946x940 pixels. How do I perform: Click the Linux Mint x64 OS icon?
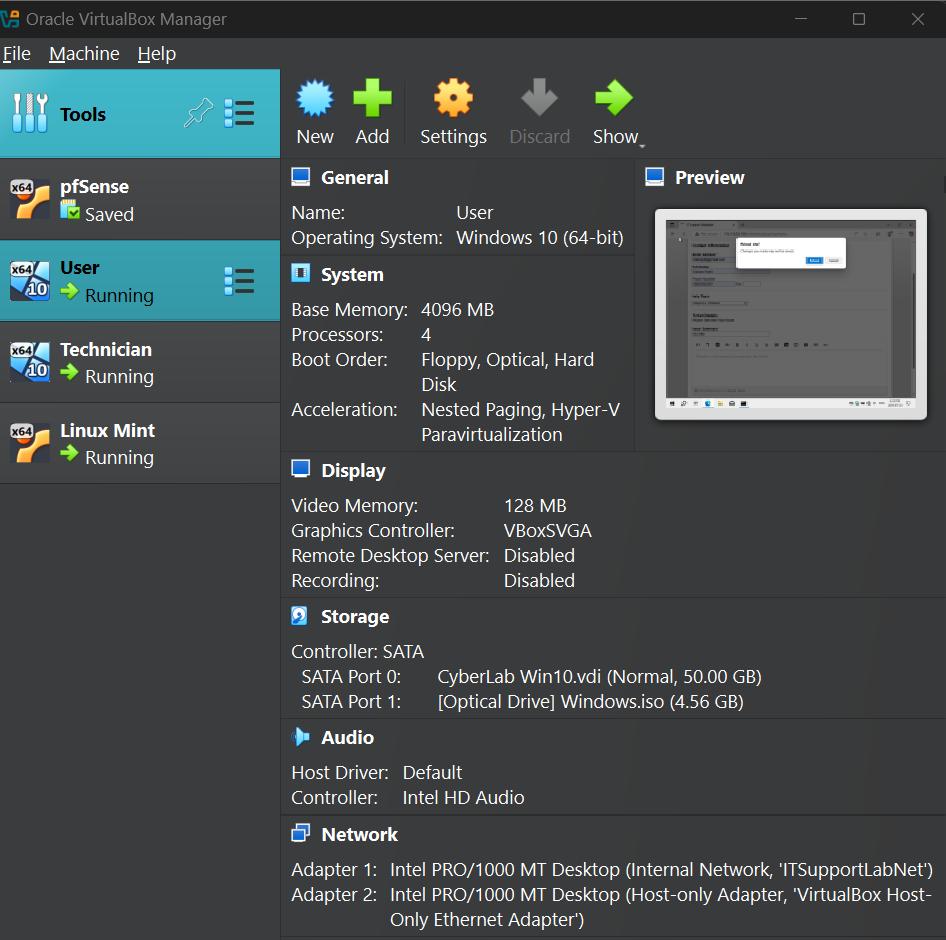coord(30,443)
